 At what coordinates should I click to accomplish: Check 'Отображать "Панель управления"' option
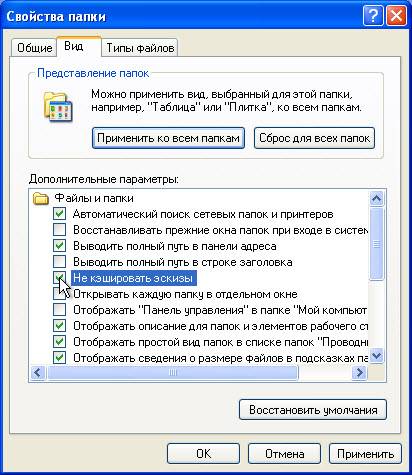(x=59, y=310)
